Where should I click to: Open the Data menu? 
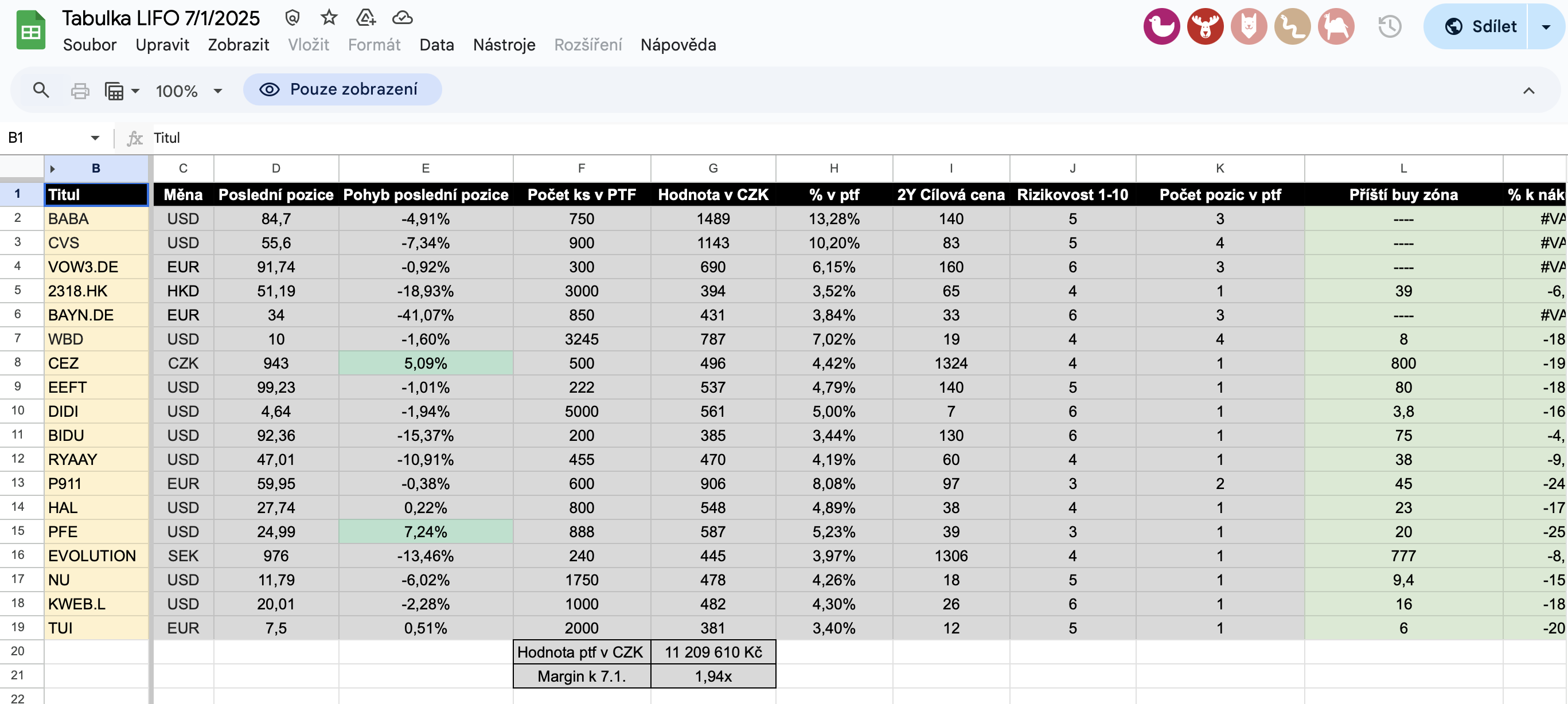point(436,45)
